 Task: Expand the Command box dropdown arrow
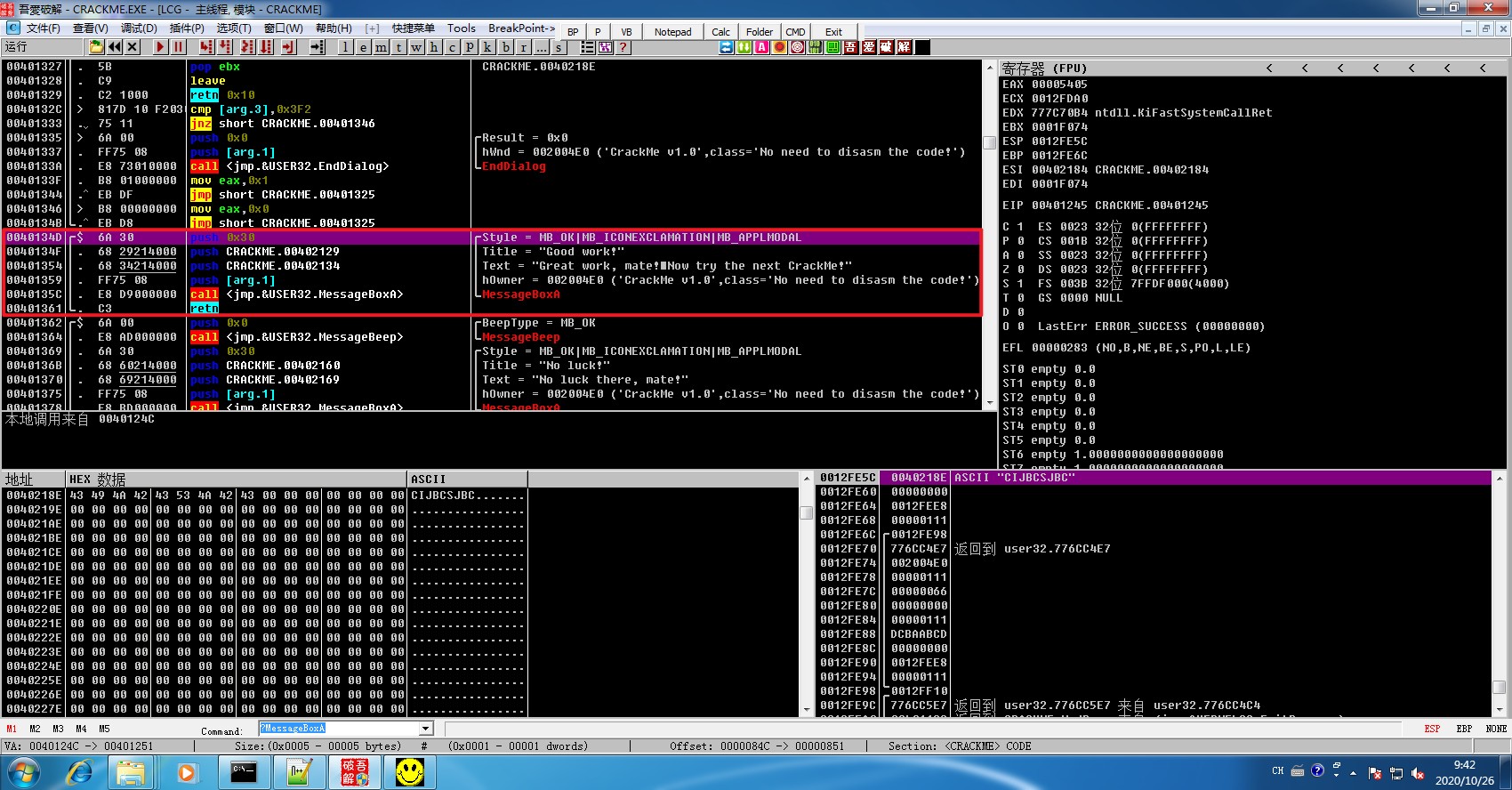pos(426,729)
